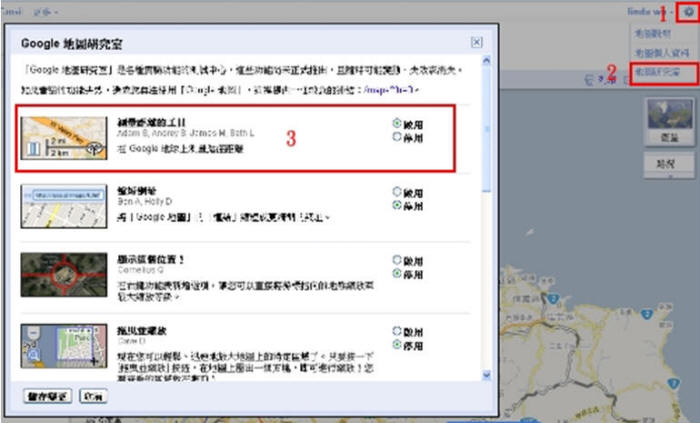Select 啟用 for the Ben A, Holly D feature
Viewport: 700px width, 423px height.
click(x=397, y=191)
